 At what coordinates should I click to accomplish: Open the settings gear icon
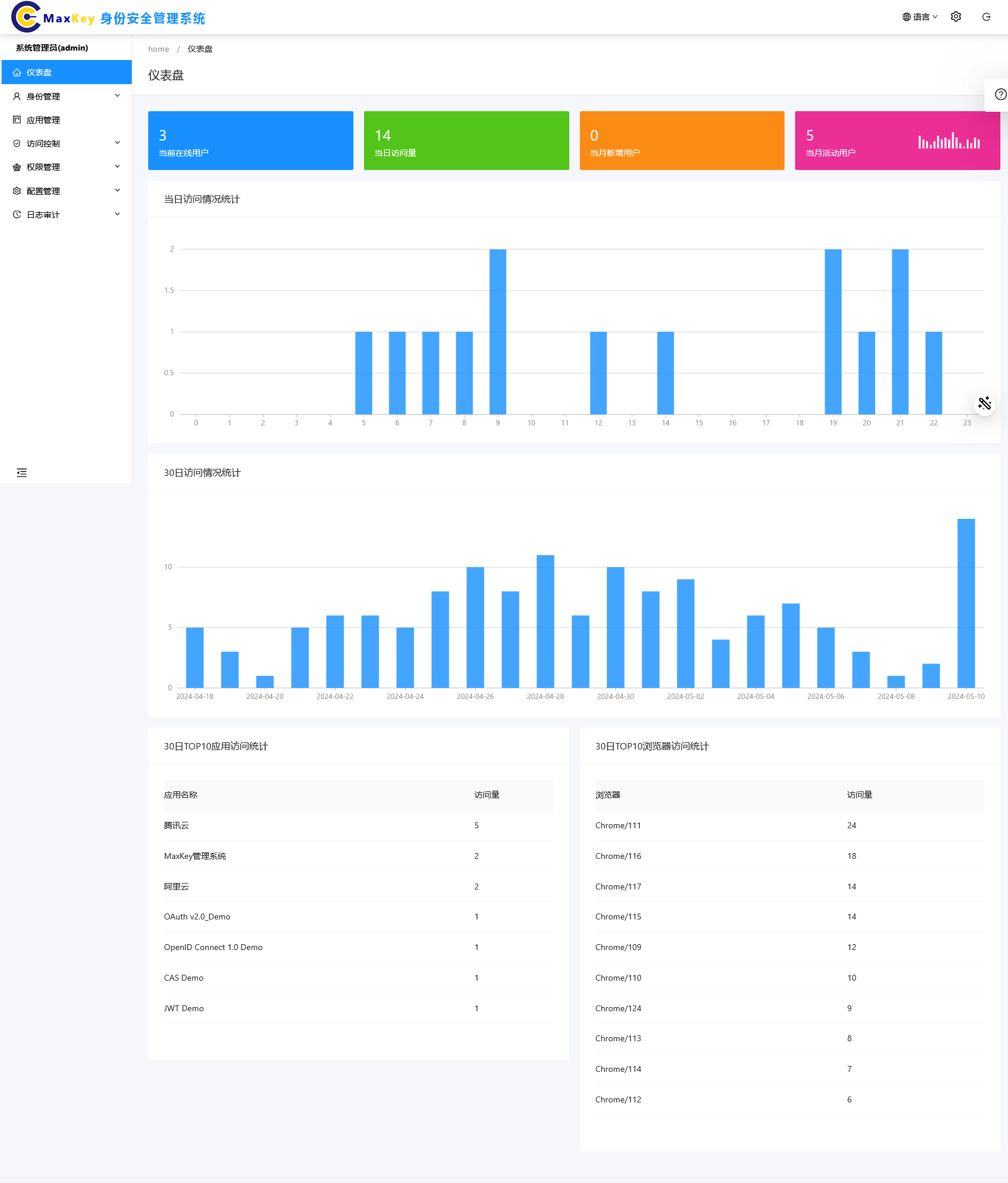pos(956,17)
